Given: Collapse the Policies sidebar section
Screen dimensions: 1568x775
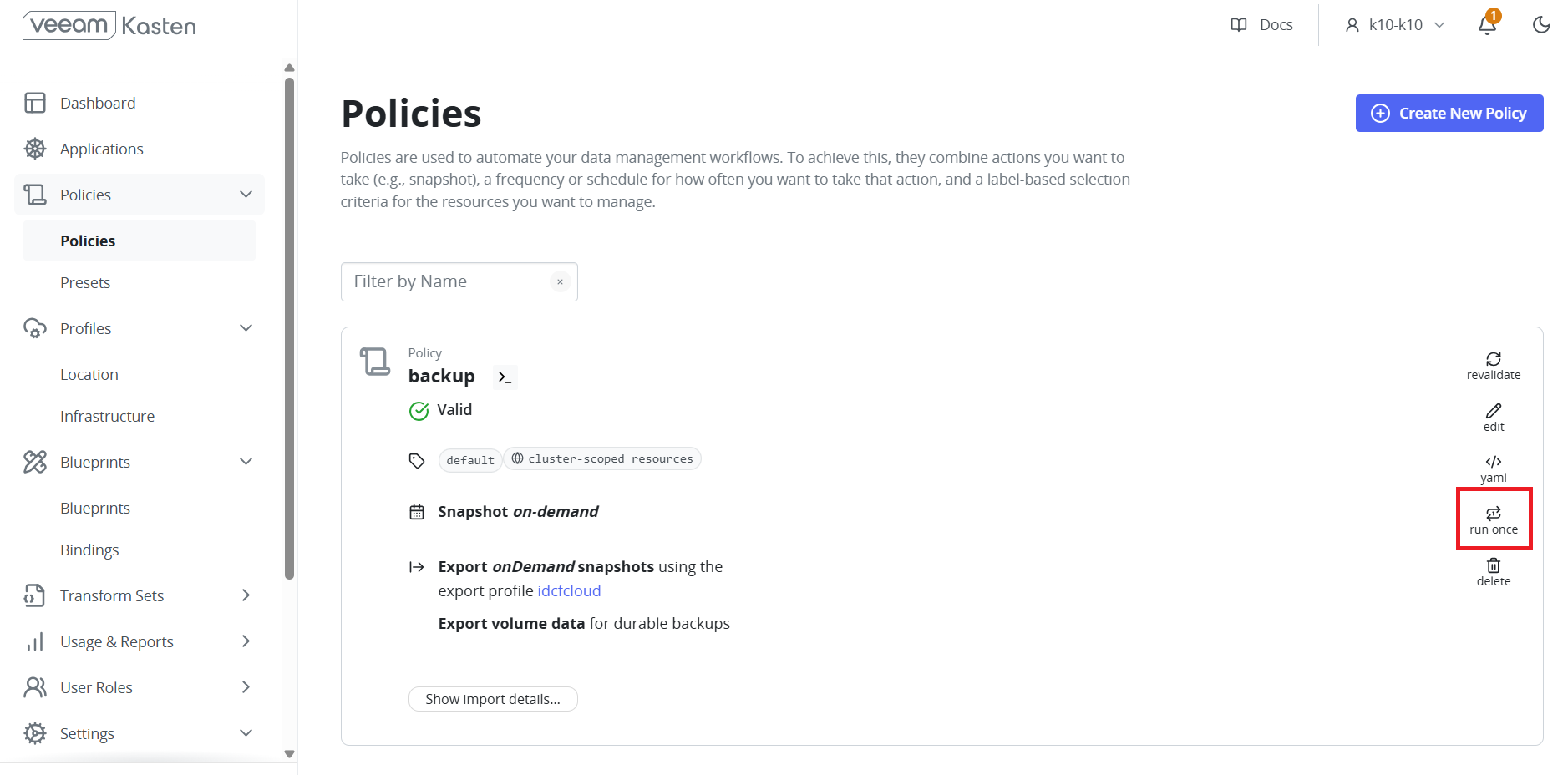Looking at the screenshot, I should 246,195.
